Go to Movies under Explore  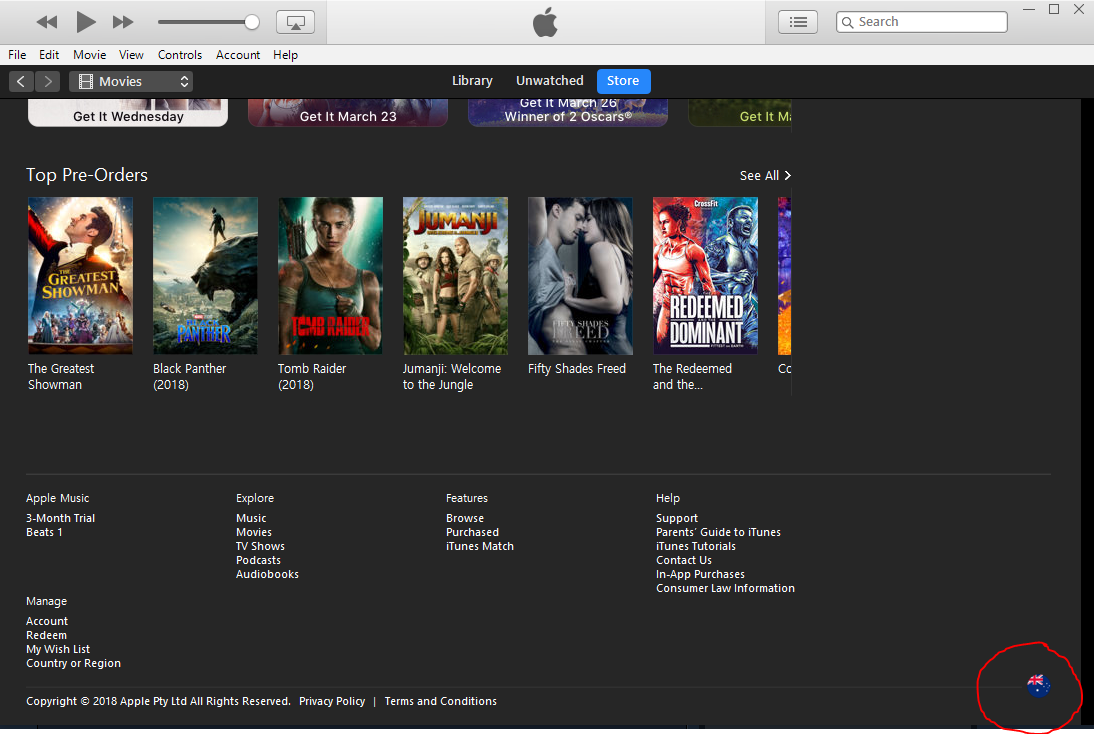pos(254,532)
